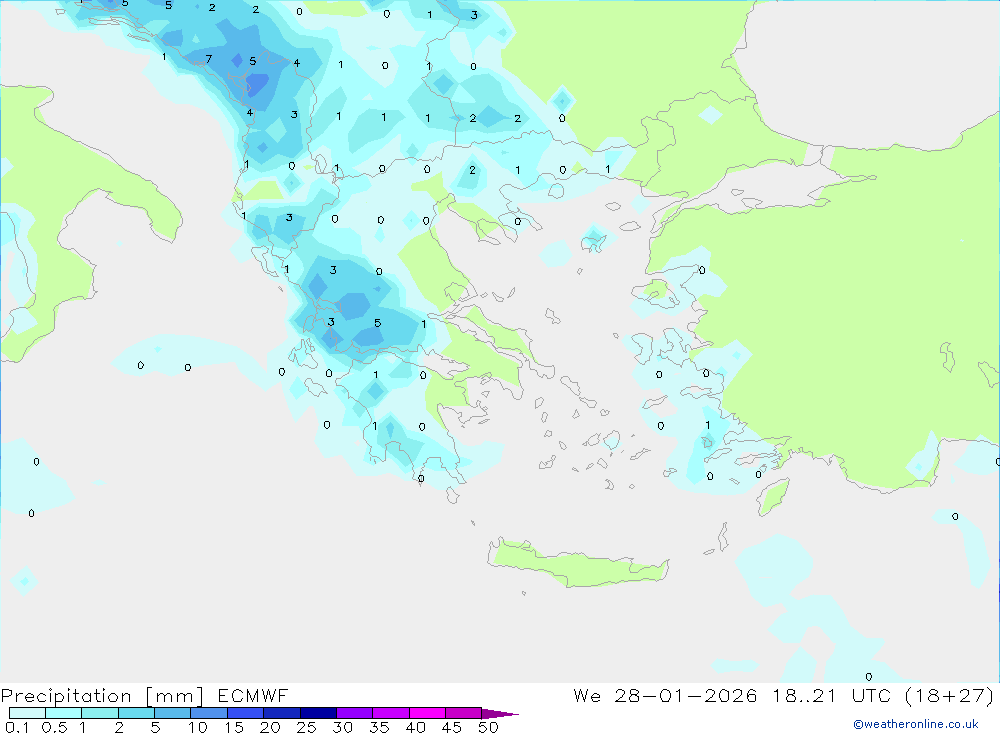Viewport: 1000px width, 733px height.
Task: Click the legend label "25"
Action: click(307, 727)
